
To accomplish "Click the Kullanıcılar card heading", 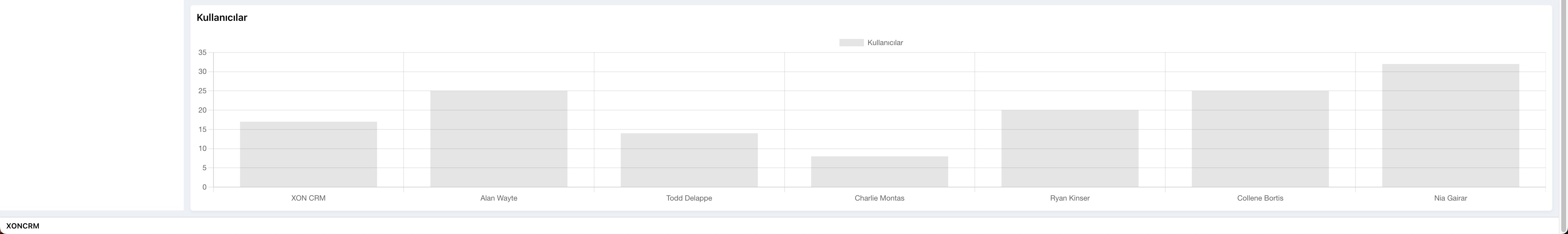I will tap(221, 18).
